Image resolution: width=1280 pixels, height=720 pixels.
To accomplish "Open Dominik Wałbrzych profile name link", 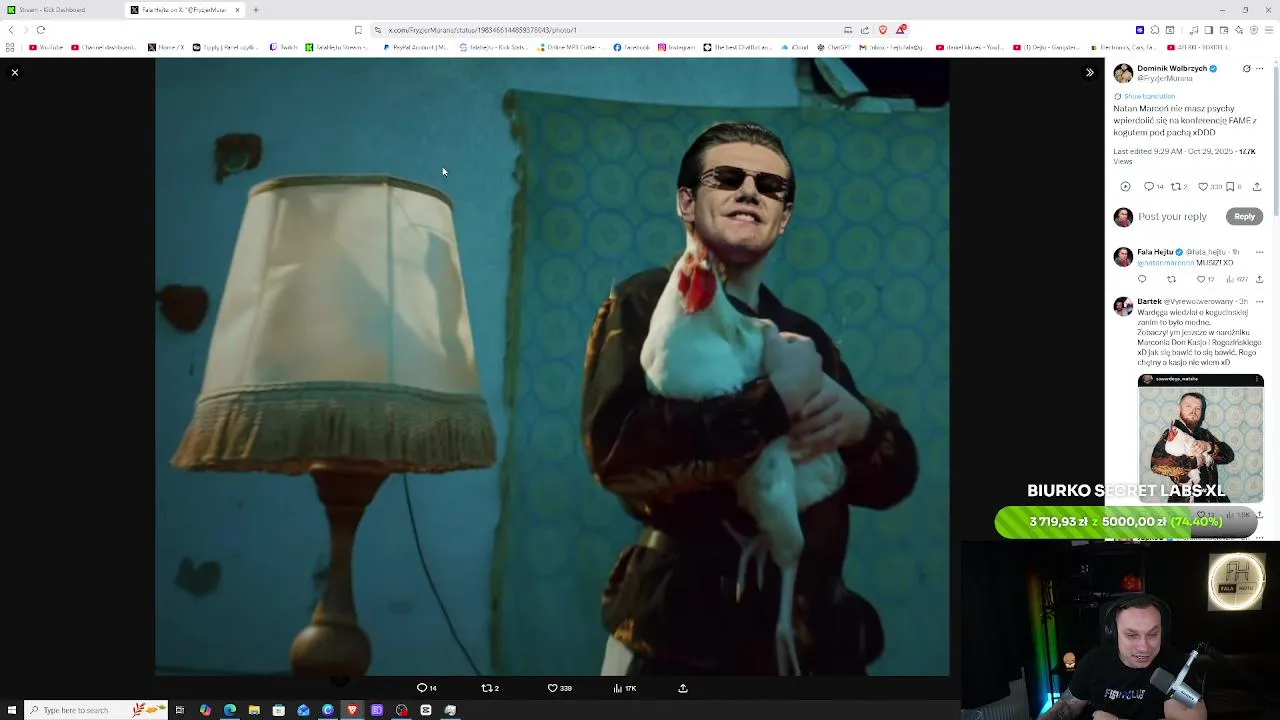I will (1172, 69).
